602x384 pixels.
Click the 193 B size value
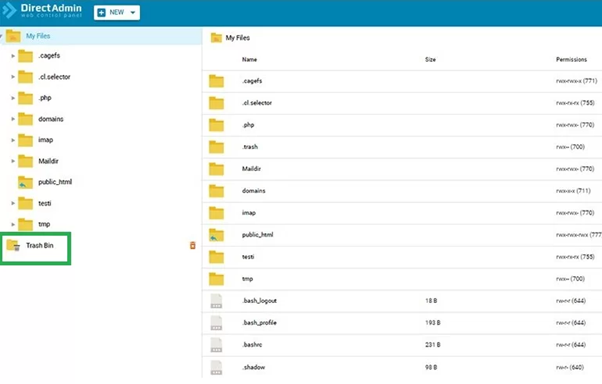(433, 323)
